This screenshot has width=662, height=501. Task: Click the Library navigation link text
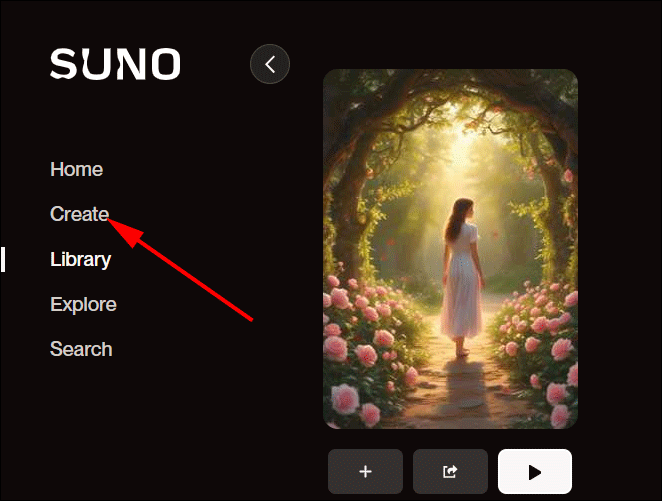point(81,260)
